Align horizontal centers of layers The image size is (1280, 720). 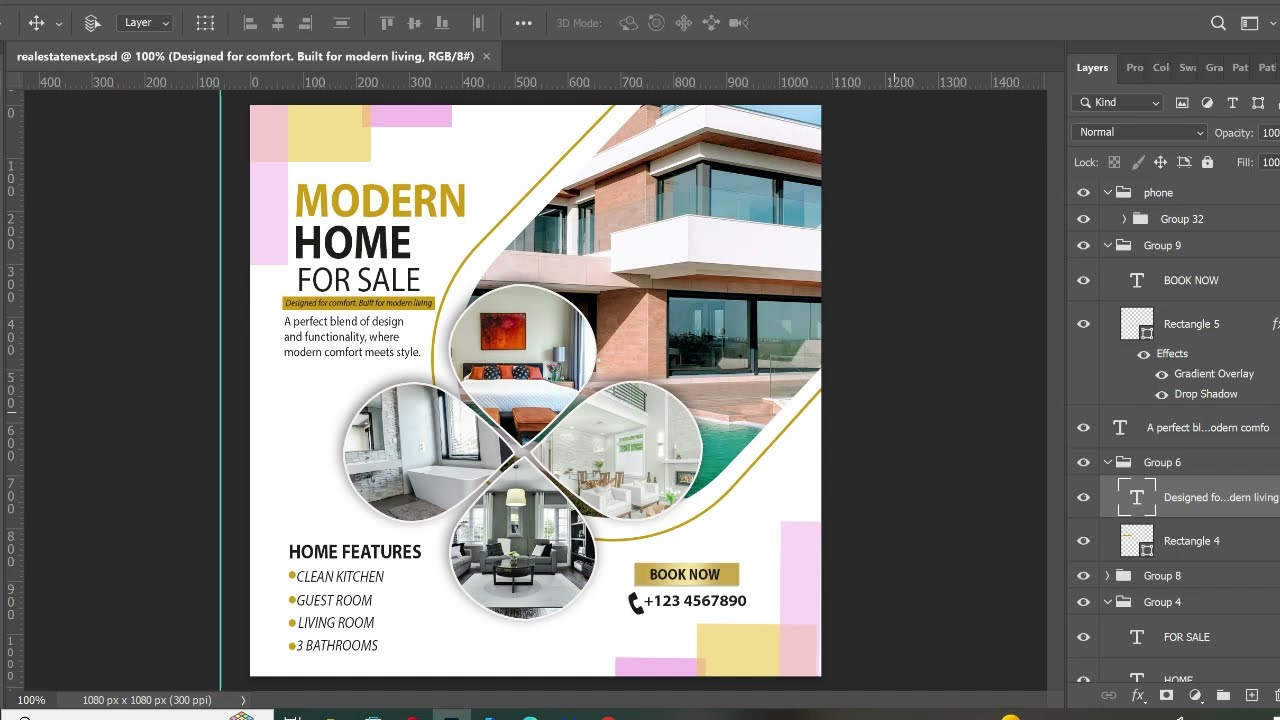click(x=278, y=22)
